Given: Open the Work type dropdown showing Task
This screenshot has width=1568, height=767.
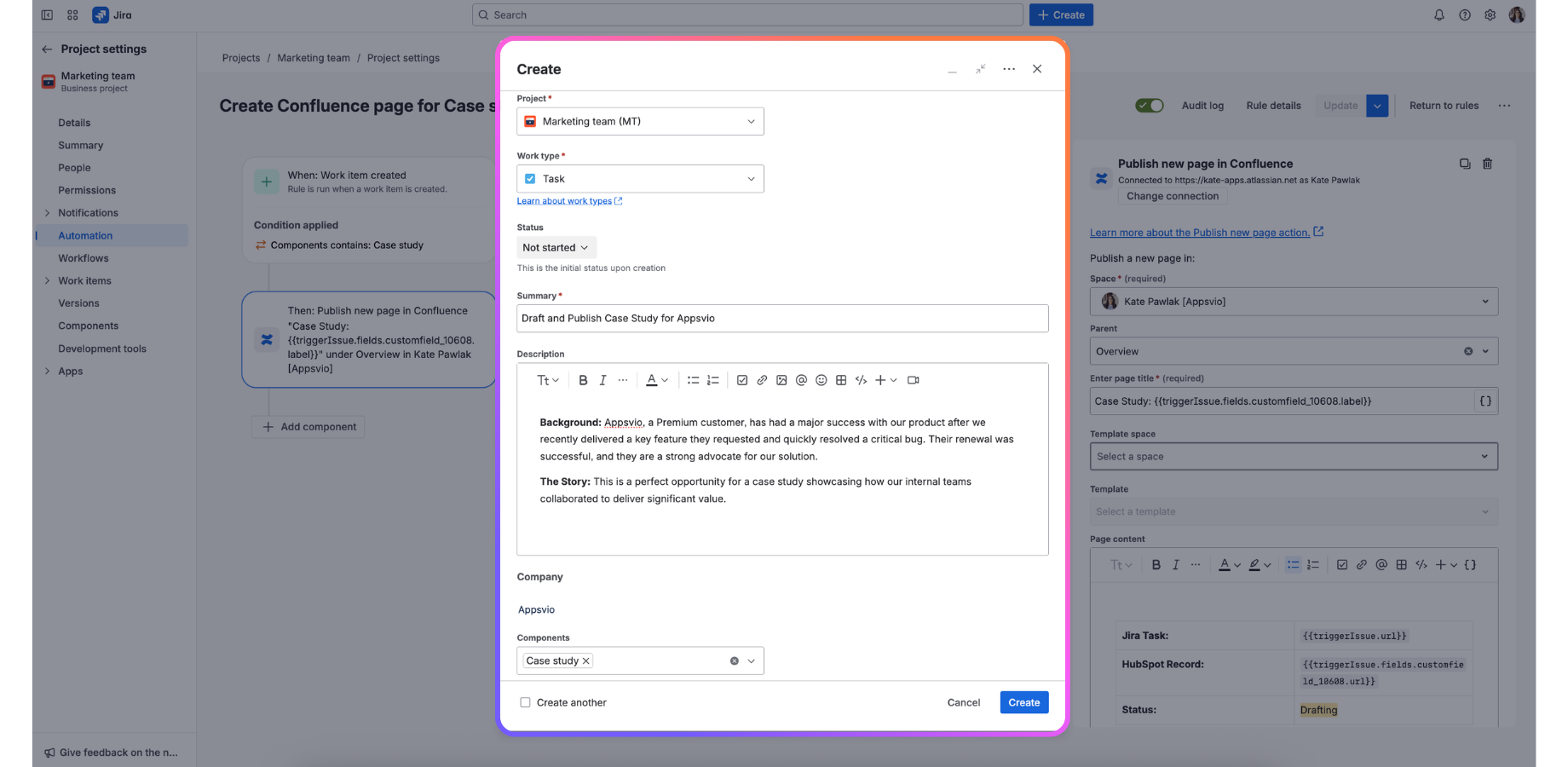Looking at the screenshot, I should click(640, 179).
